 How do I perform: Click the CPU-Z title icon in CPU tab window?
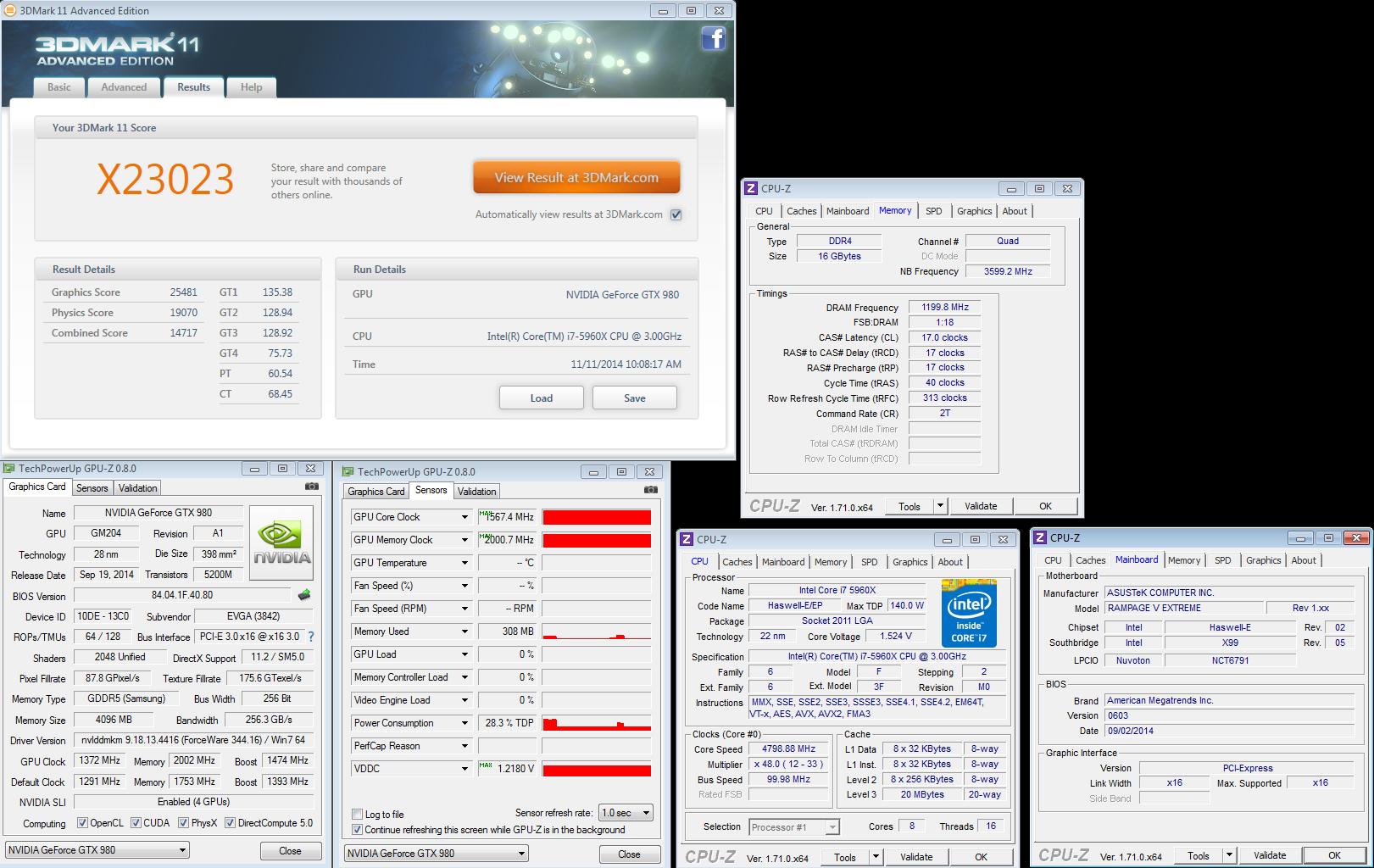coord(687,539)
